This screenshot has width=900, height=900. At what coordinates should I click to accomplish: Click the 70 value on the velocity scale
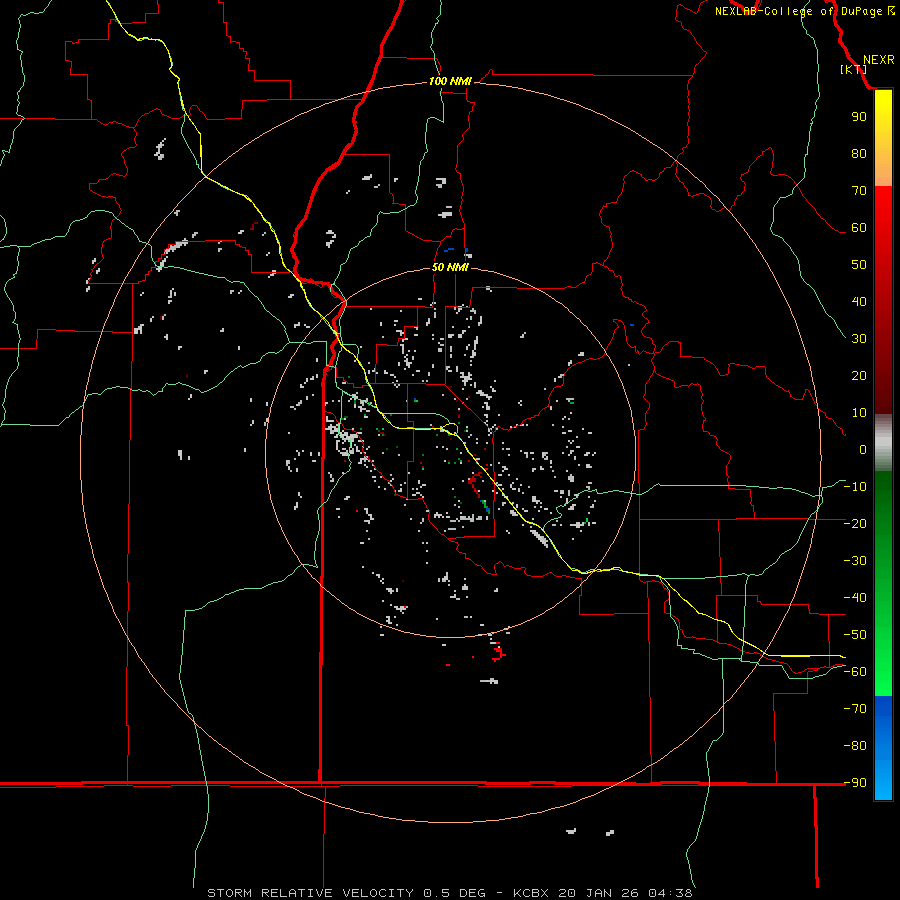pyautogui.click(x=859, y=191)
